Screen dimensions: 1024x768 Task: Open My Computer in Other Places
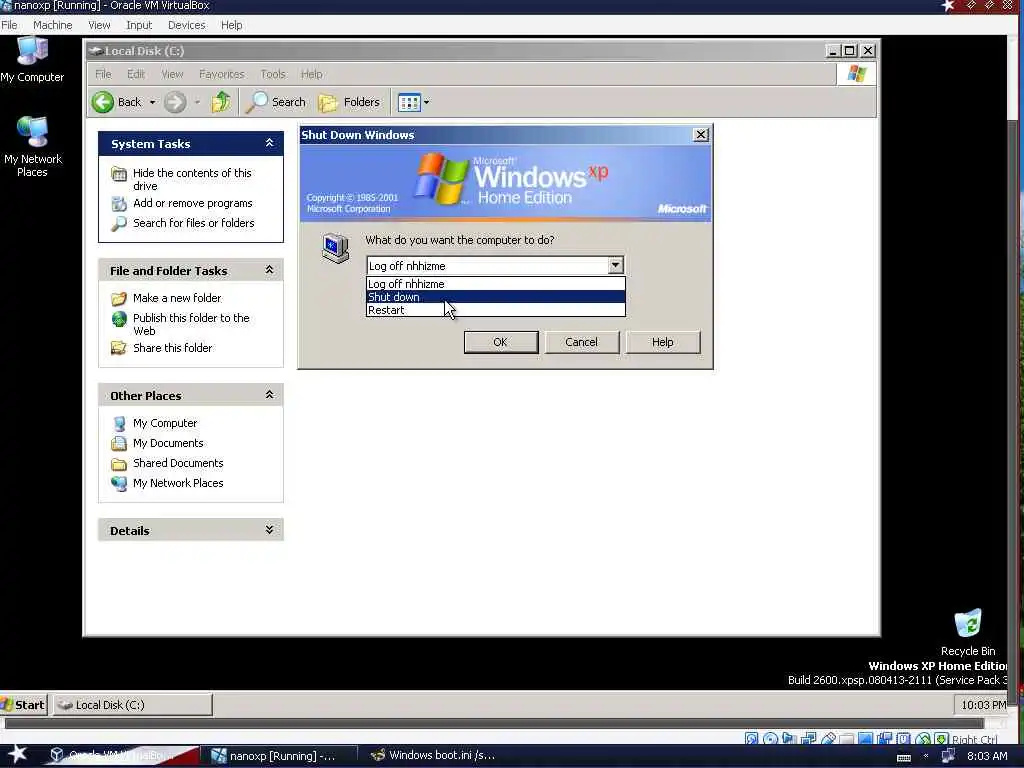pyautogui.click(x=165, y=423)
